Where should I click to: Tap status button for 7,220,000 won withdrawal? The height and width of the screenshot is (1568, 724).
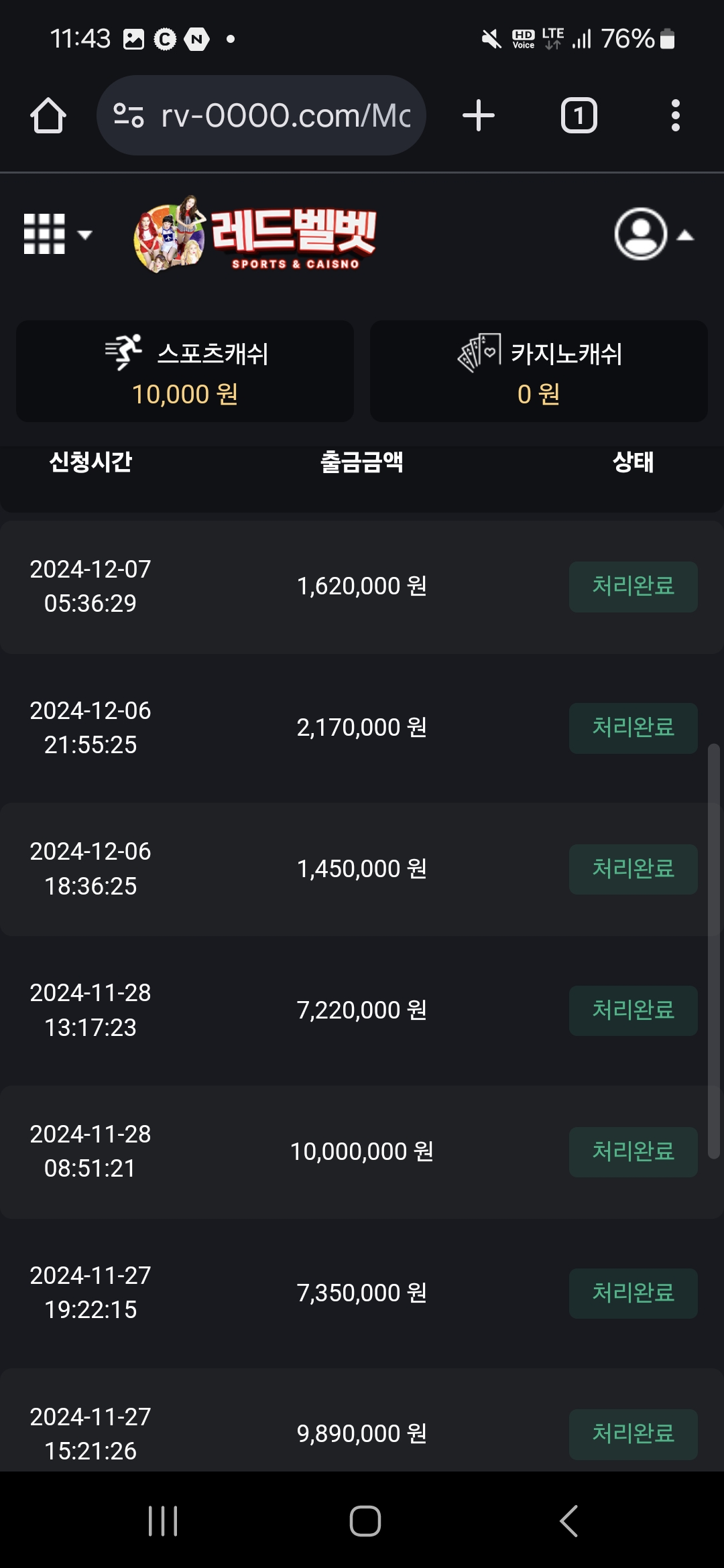[x=633, y=1010]
